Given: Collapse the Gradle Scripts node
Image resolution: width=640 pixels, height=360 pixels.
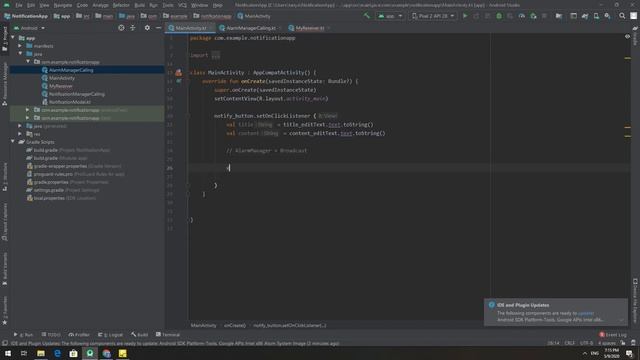Looking at the screenshot, I should (x=13, y=142).
